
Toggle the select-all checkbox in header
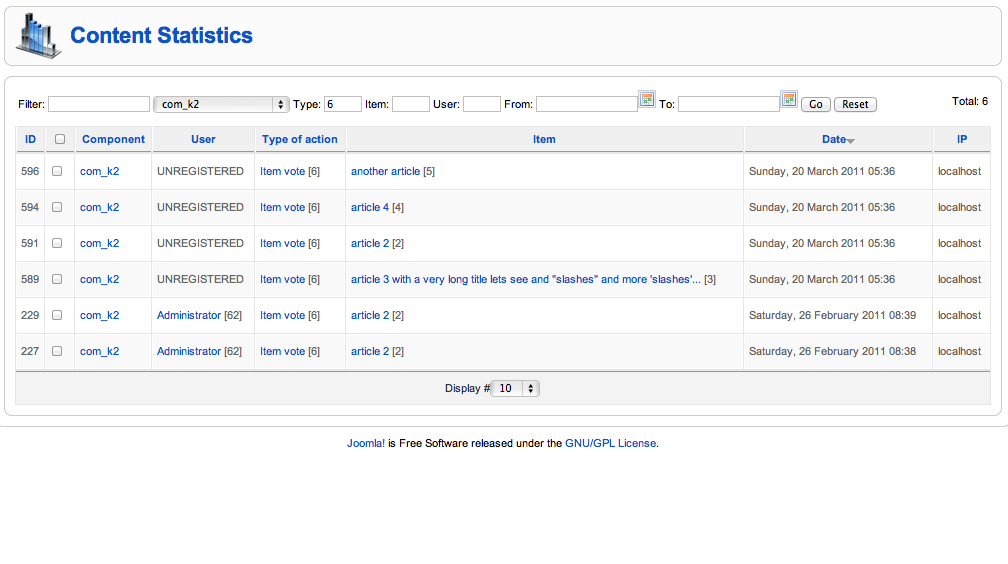[x=60, y=139]
